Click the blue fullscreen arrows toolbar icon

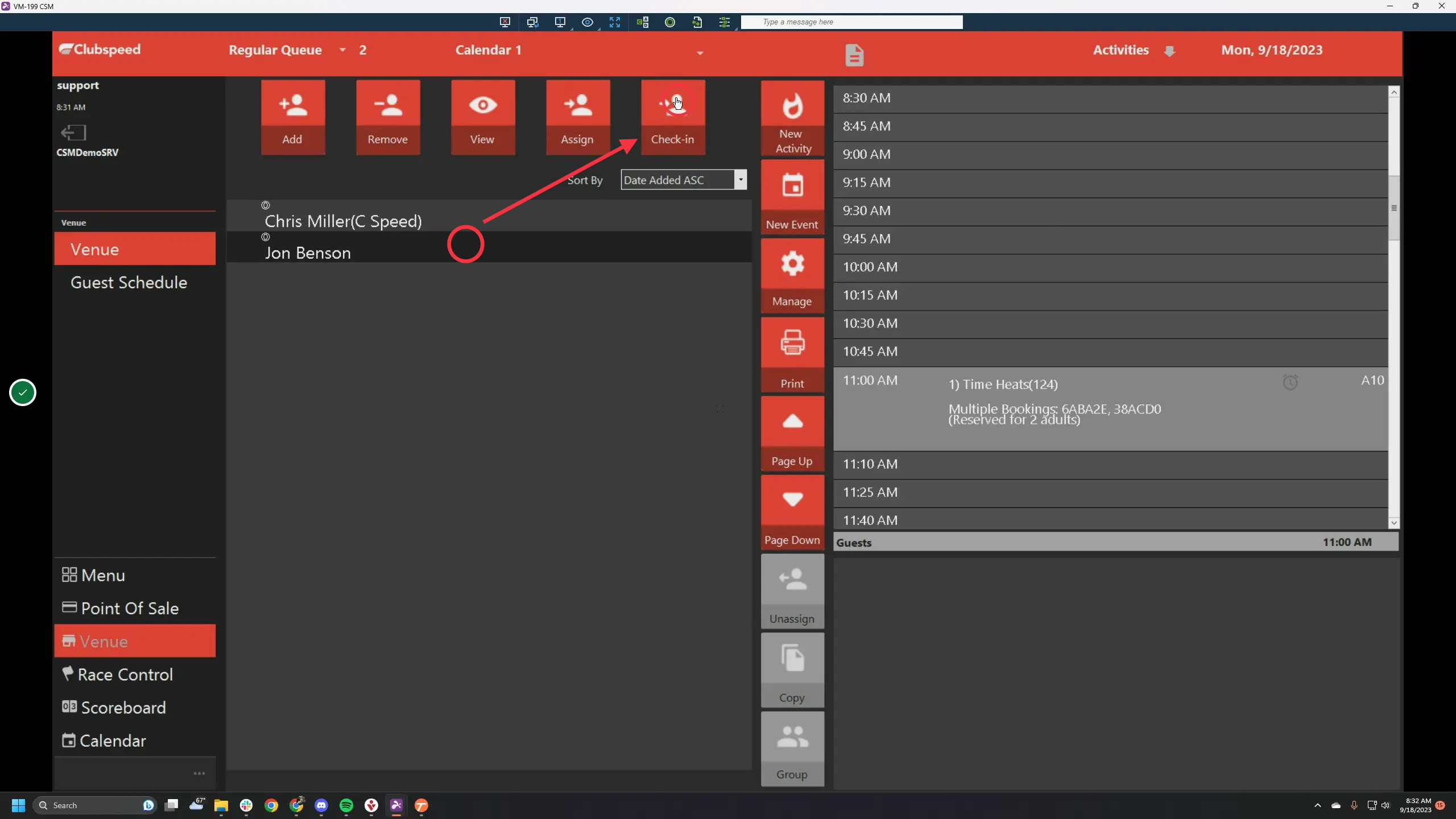[x=615, y=22]
